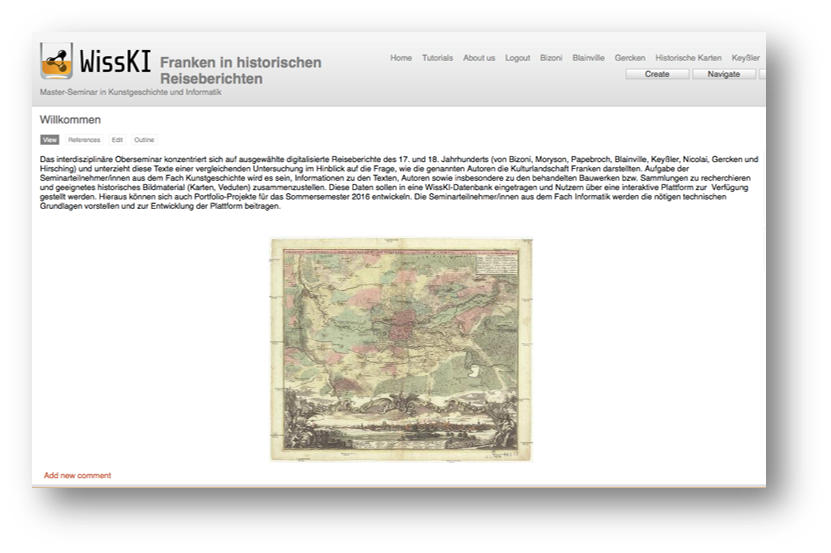The image size is (831, 553).
Task: Click the Create button
Action: click(657, 74)
